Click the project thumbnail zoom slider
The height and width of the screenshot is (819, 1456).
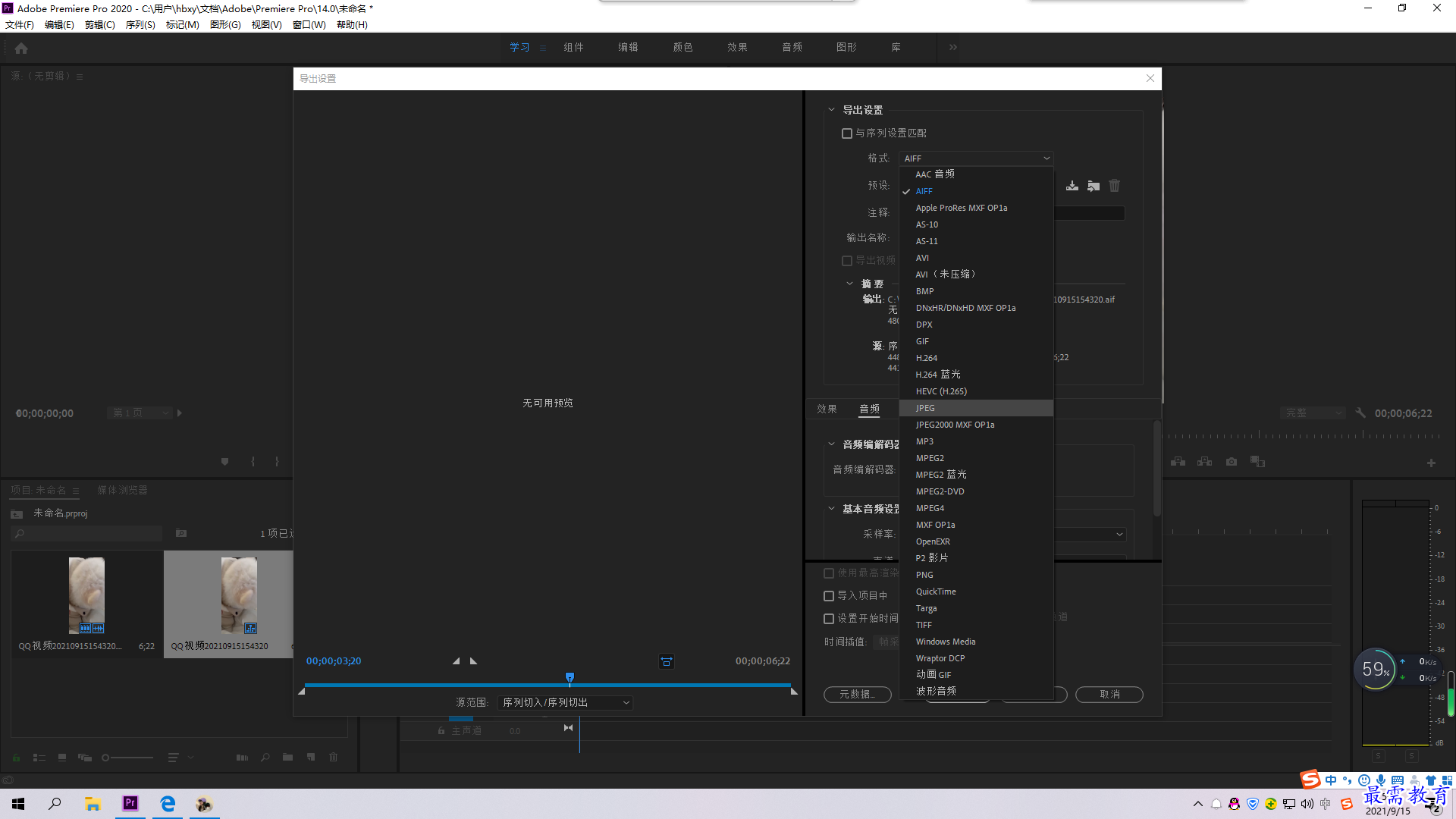[127, 757]
